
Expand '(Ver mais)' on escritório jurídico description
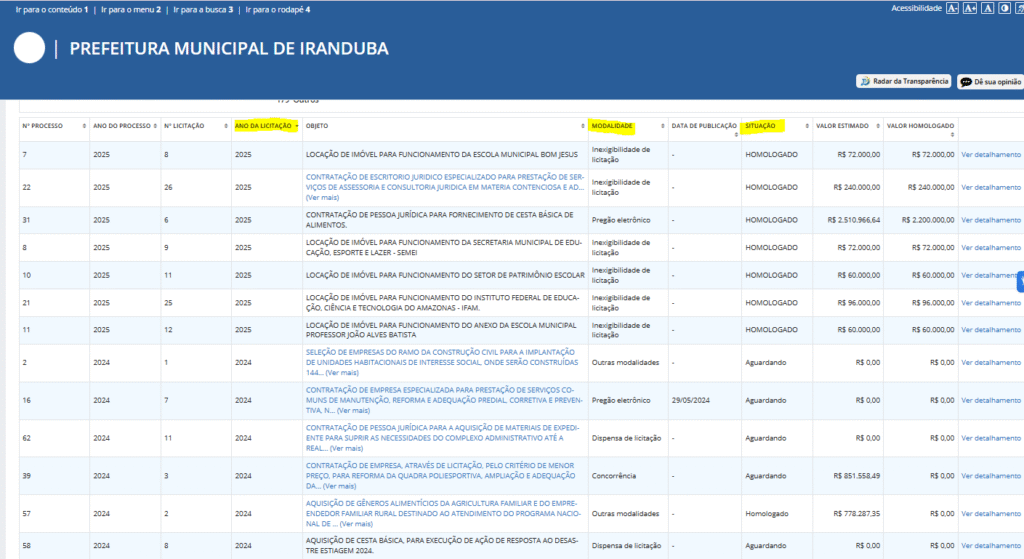pyautogui.click(x=324, y=197)
